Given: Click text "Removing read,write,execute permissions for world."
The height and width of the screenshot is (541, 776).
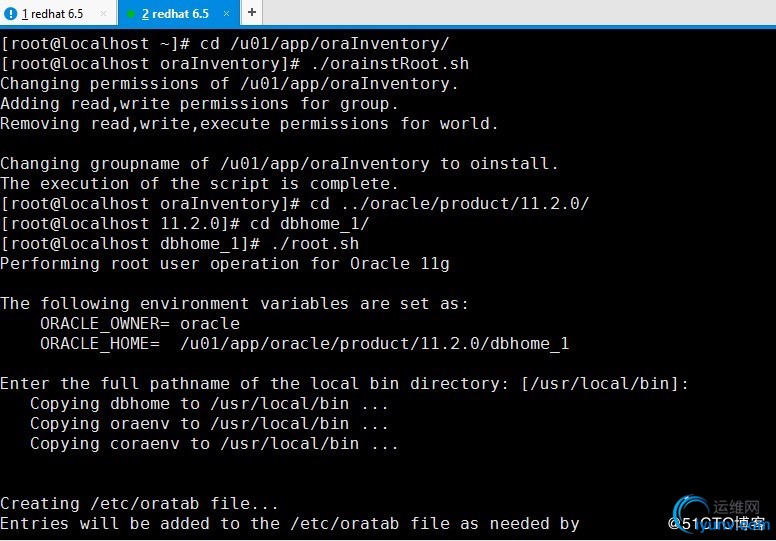Looking at the screenshot, I should click(x=249, y=124).
